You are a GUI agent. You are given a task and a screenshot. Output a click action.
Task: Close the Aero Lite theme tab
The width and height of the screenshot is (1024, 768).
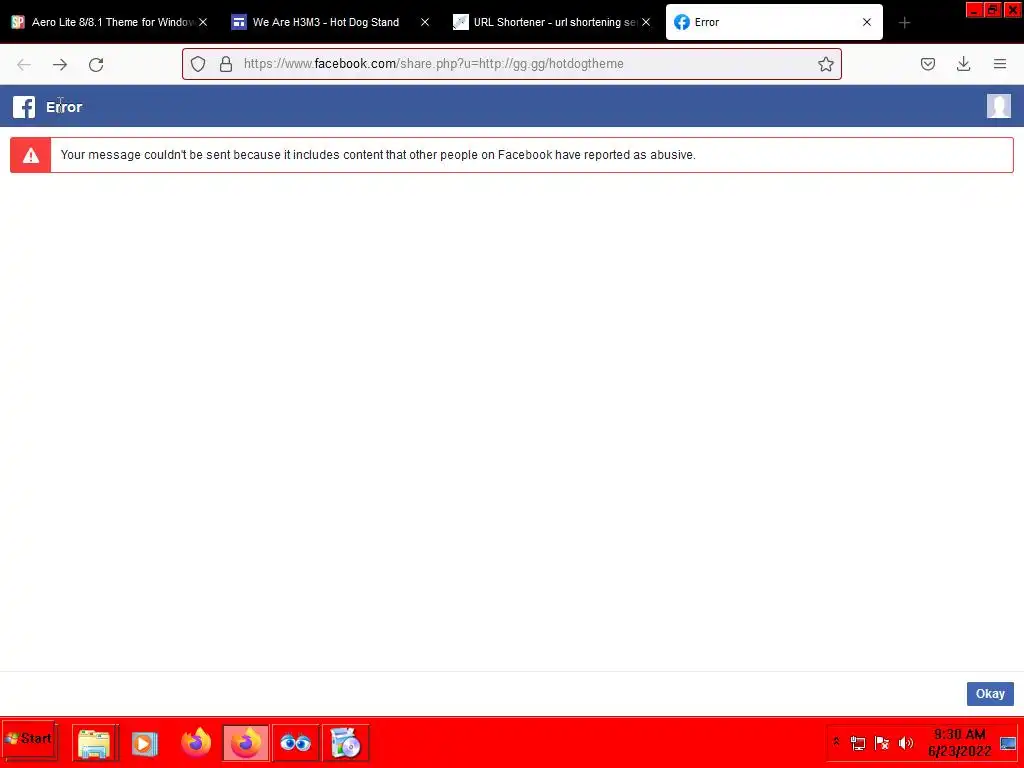pyautogui.click(x=203, y=22)
